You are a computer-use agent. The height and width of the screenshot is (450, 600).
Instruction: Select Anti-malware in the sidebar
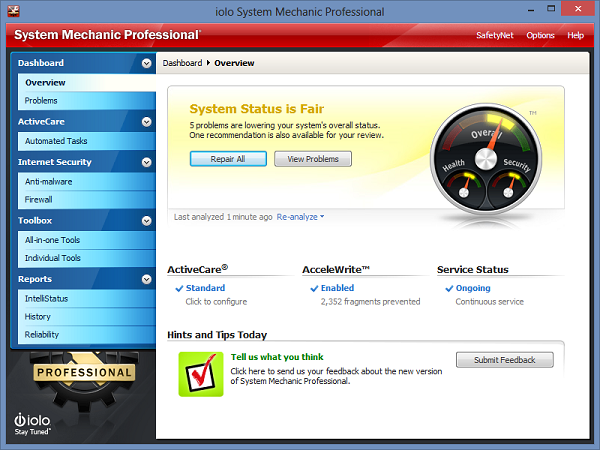(48, 182)
